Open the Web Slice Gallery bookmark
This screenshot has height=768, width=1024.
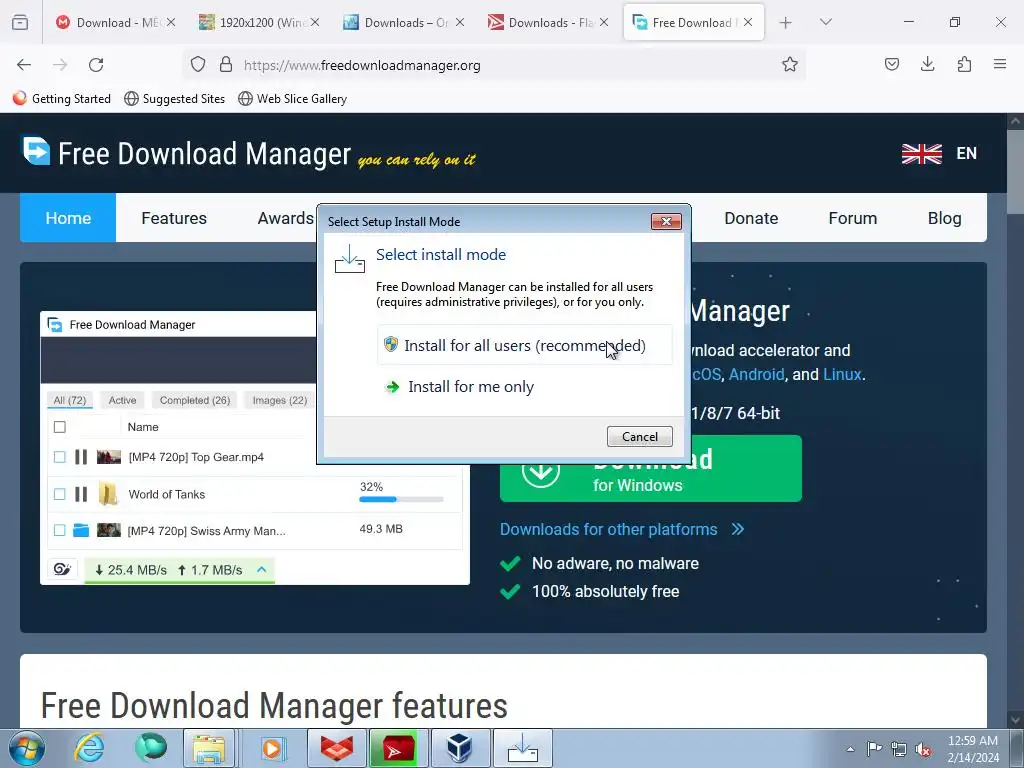(x=293, y=99)
